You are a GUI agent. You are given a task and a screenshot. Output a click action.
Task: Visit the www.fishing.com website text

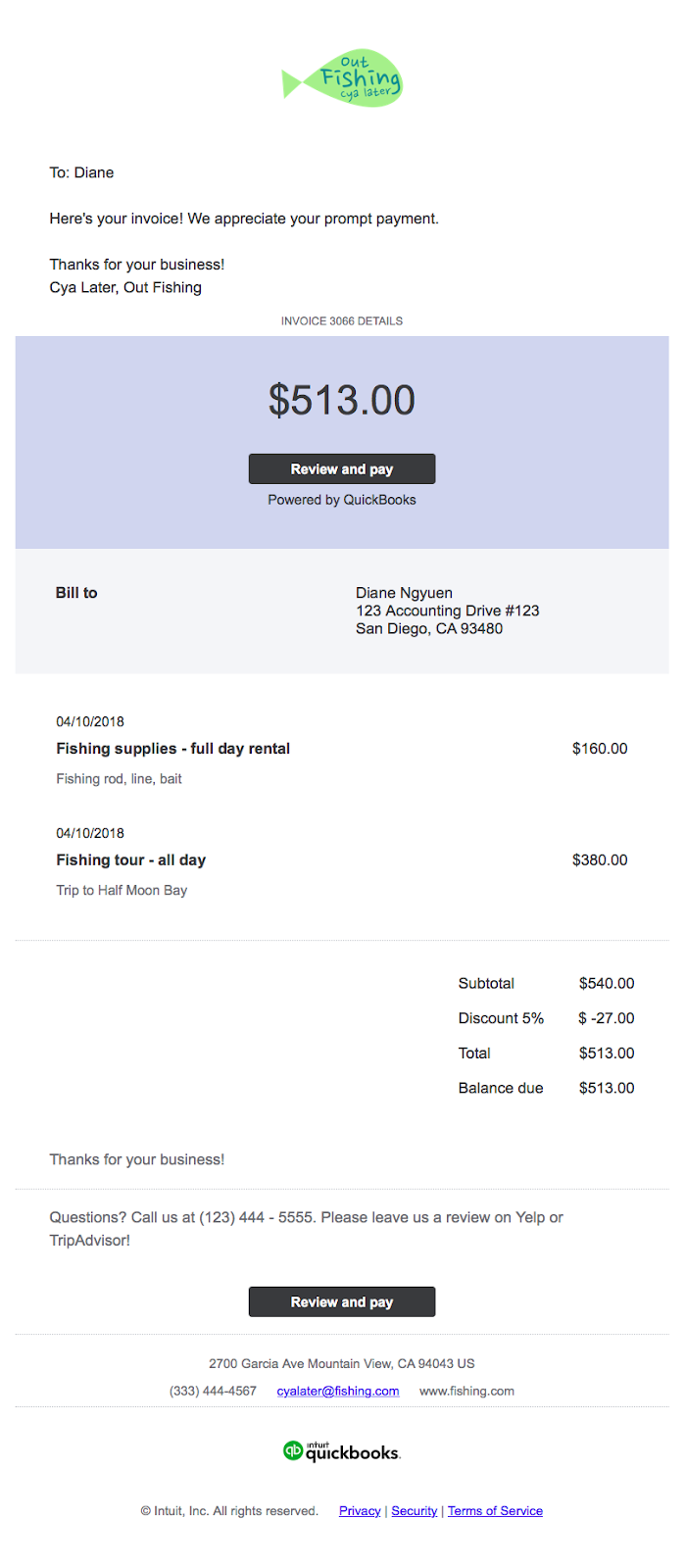(x=466, y=1391)
